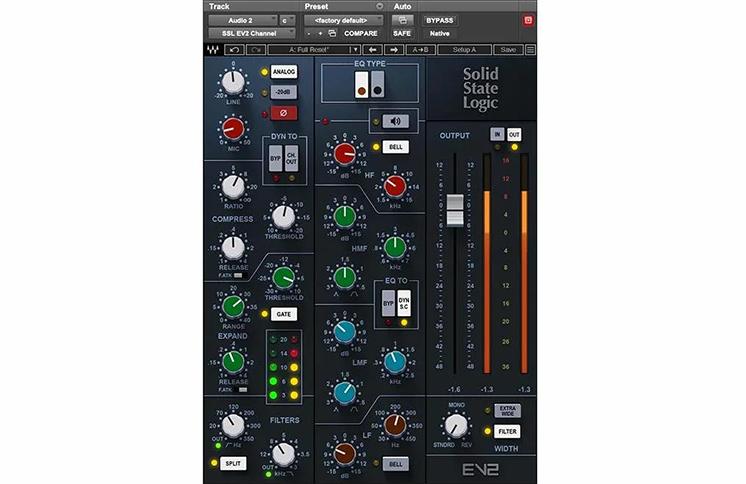Click the high-pass filter Hz knob
The width and height of the screenshot is (746, 484).
(234, 425)
